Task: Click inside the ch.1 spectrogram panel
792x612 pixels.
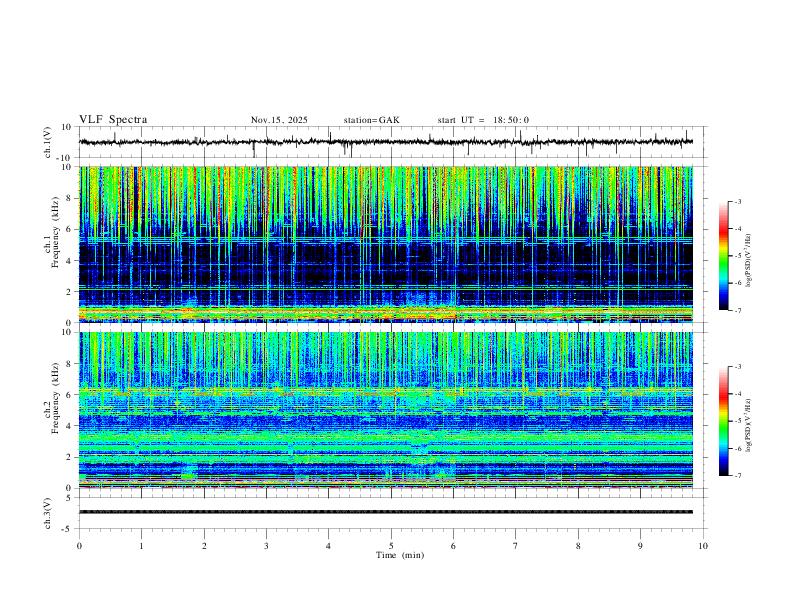Action: pos(386,244)
